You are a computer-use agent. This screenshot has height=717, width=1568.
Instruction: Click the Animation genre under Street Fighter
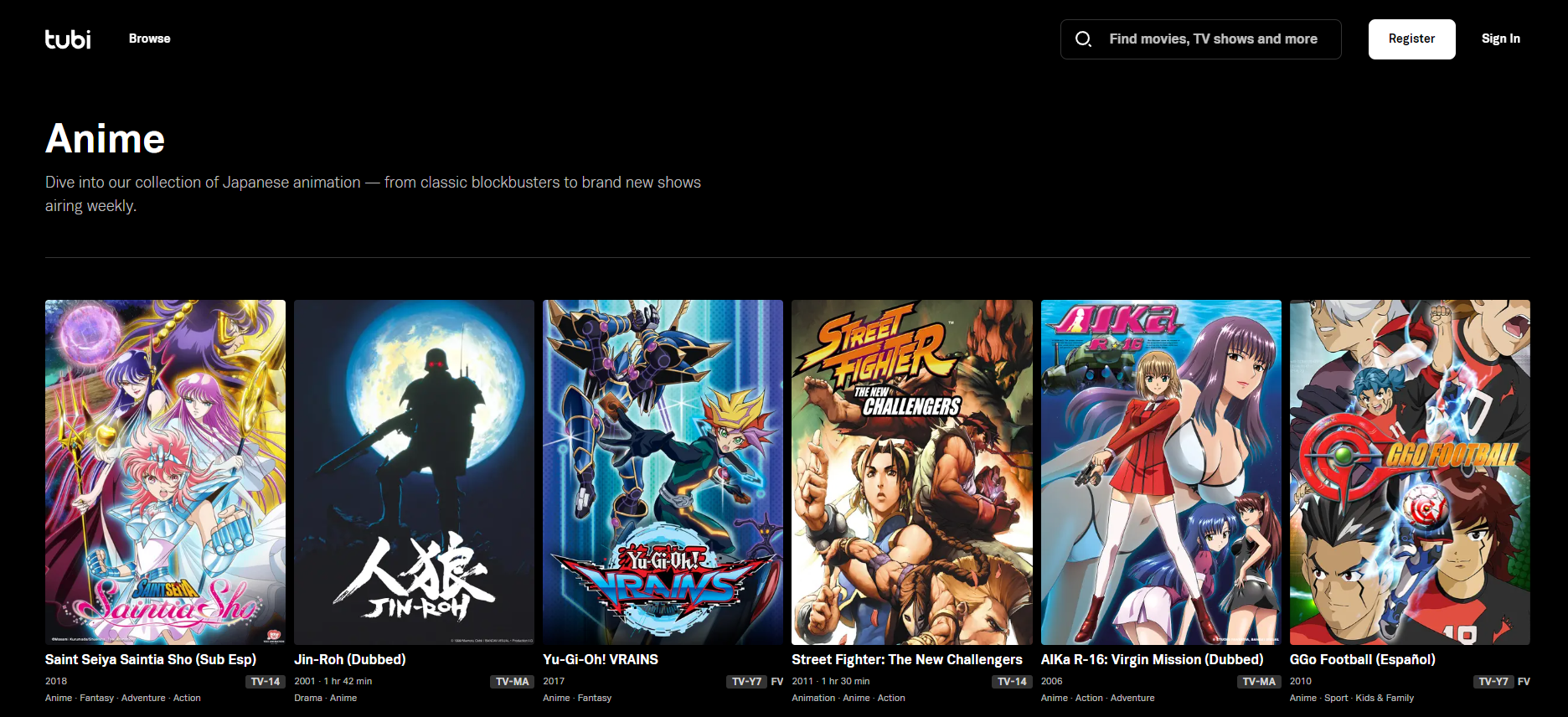[x=813, y=698]
